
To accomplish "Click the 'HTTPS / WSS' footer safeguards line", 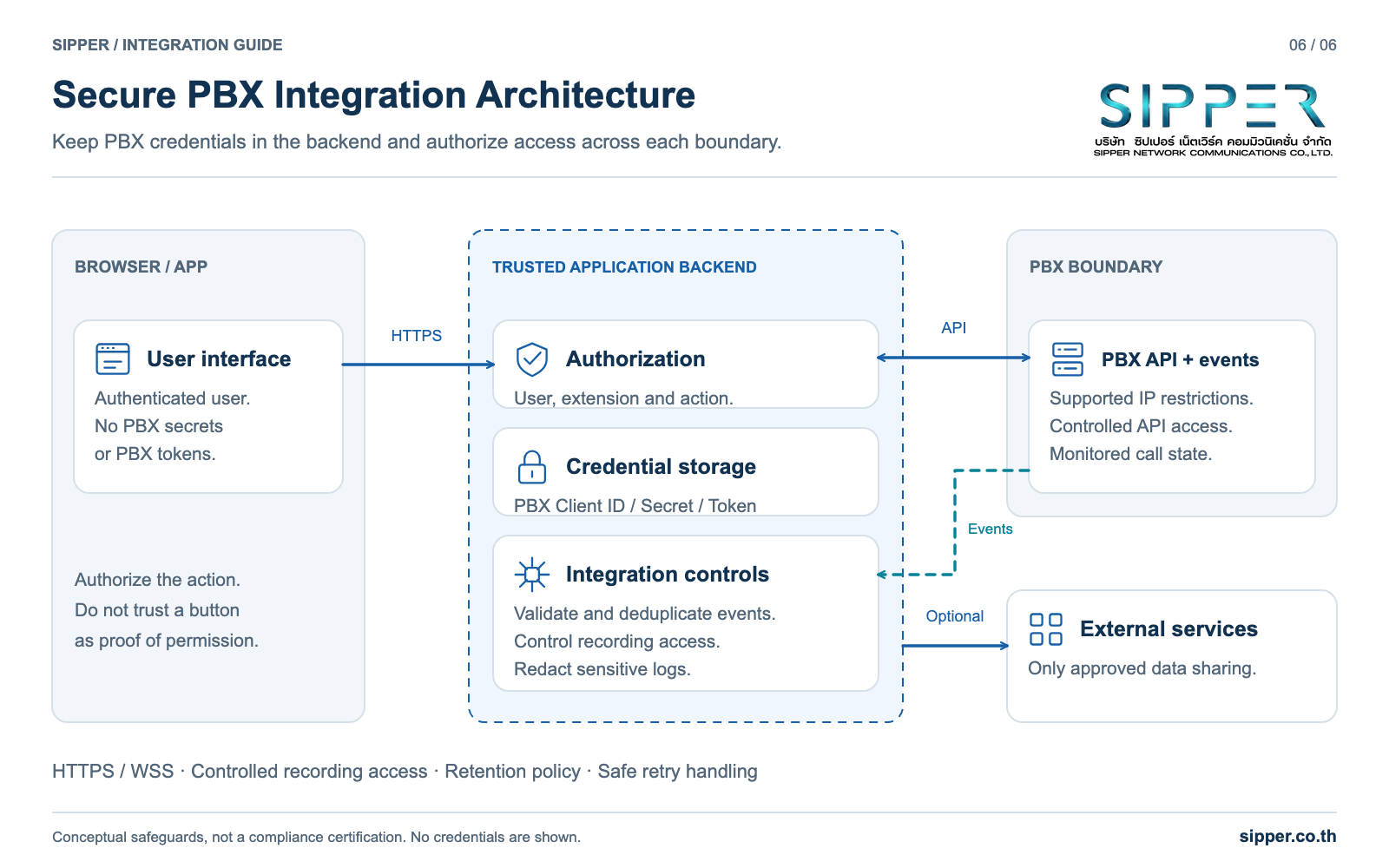I will (405, 772).
